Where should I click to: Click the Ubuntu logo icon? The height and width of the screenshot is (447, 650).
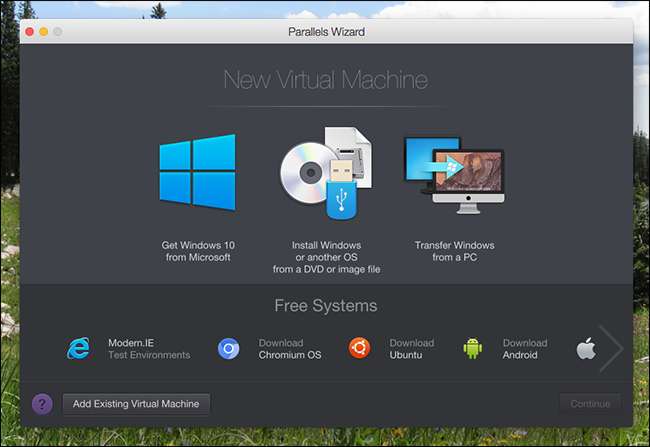point(359,348)
